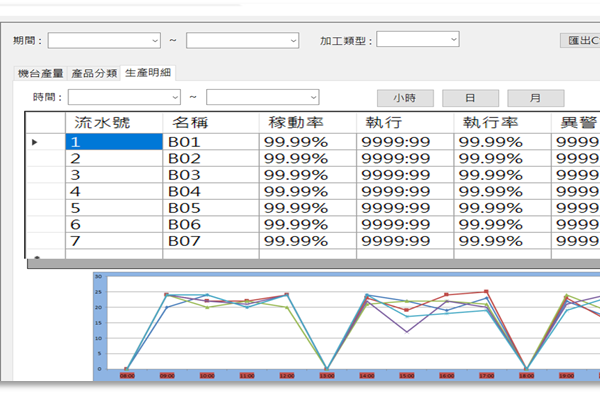600x394 pixels.
Task: Select the 流水號 4 cell
Action: tap(114, 191)
